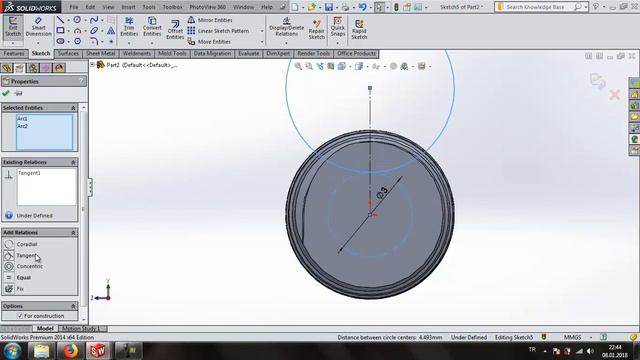The height and width of the screenshot is (360, 640).
Task: Click Move Entities tool
Action: point(209,42)
